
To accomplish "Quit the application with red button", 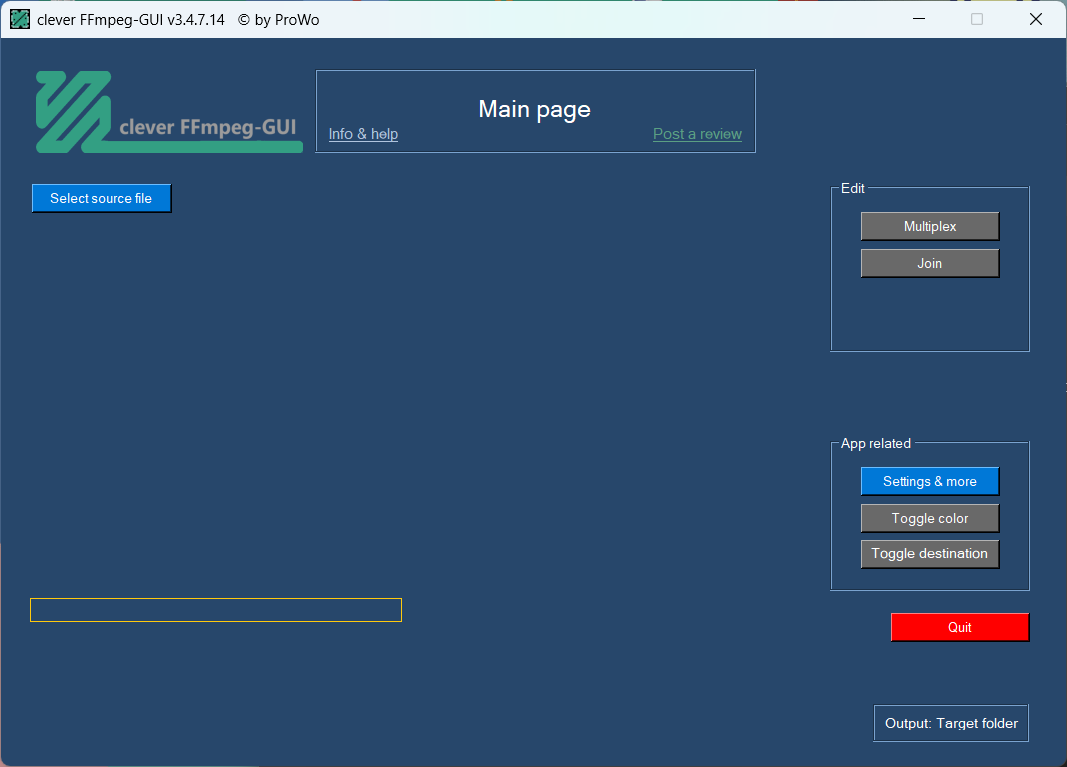I will tap(959, 627).
